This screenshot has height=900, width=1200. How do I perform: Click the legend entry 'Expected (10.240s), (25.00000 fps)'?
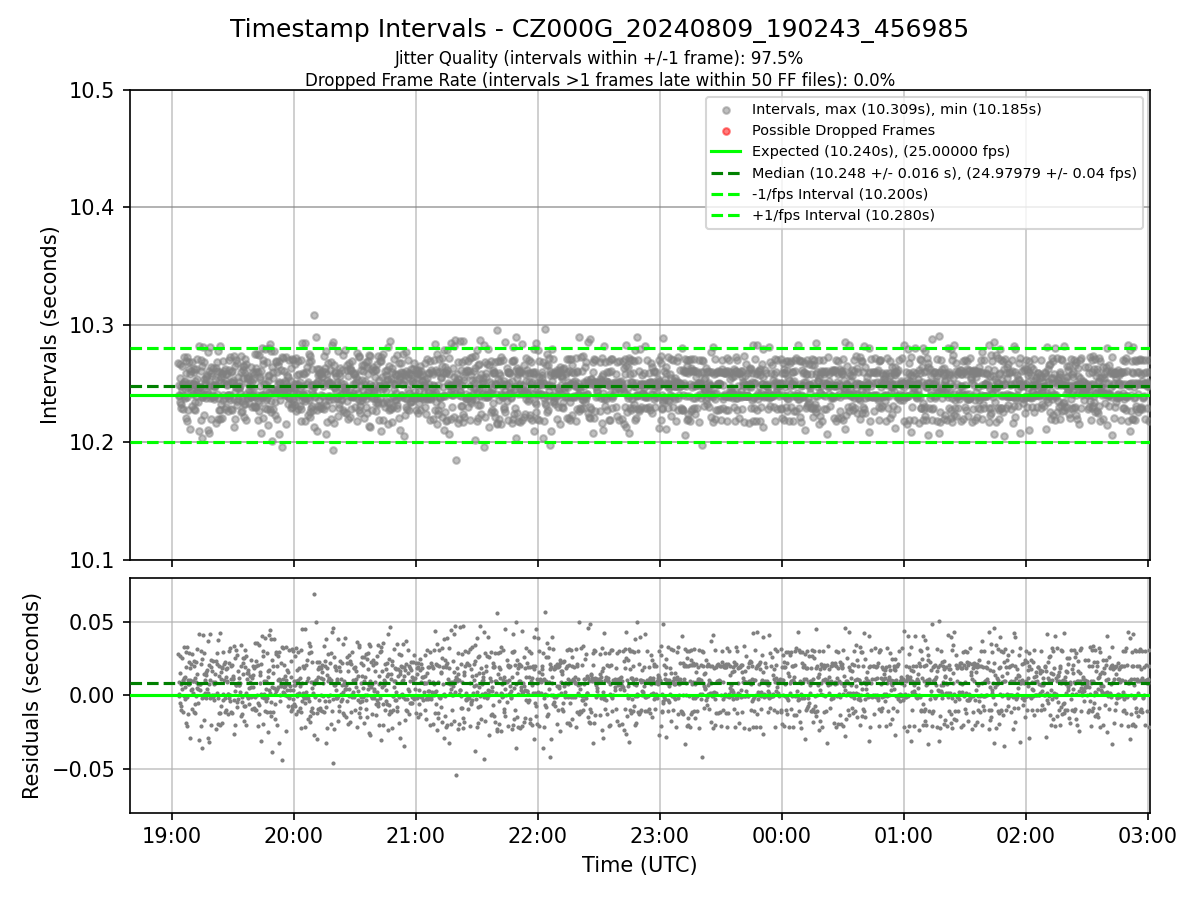[x=881, y=151]
